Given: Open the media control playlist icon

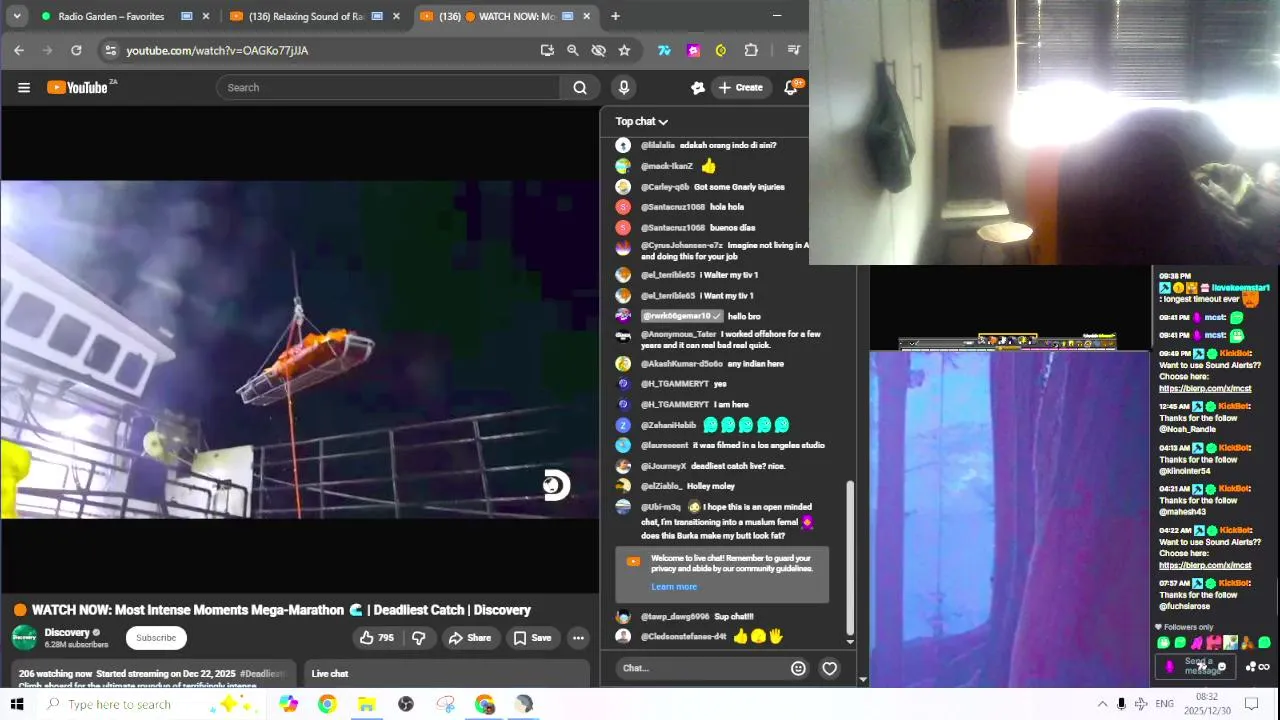Looking at the screenshot, I should tap(793, 50).
